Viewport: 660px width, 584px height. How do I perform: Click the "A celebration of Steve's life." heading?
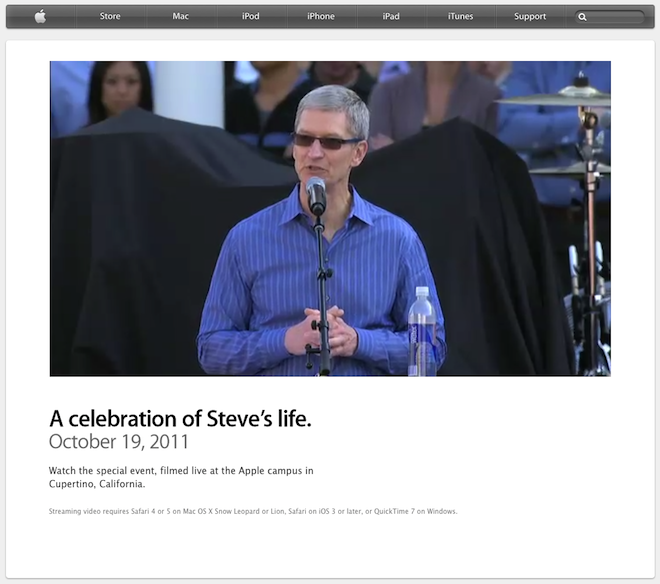180,419
